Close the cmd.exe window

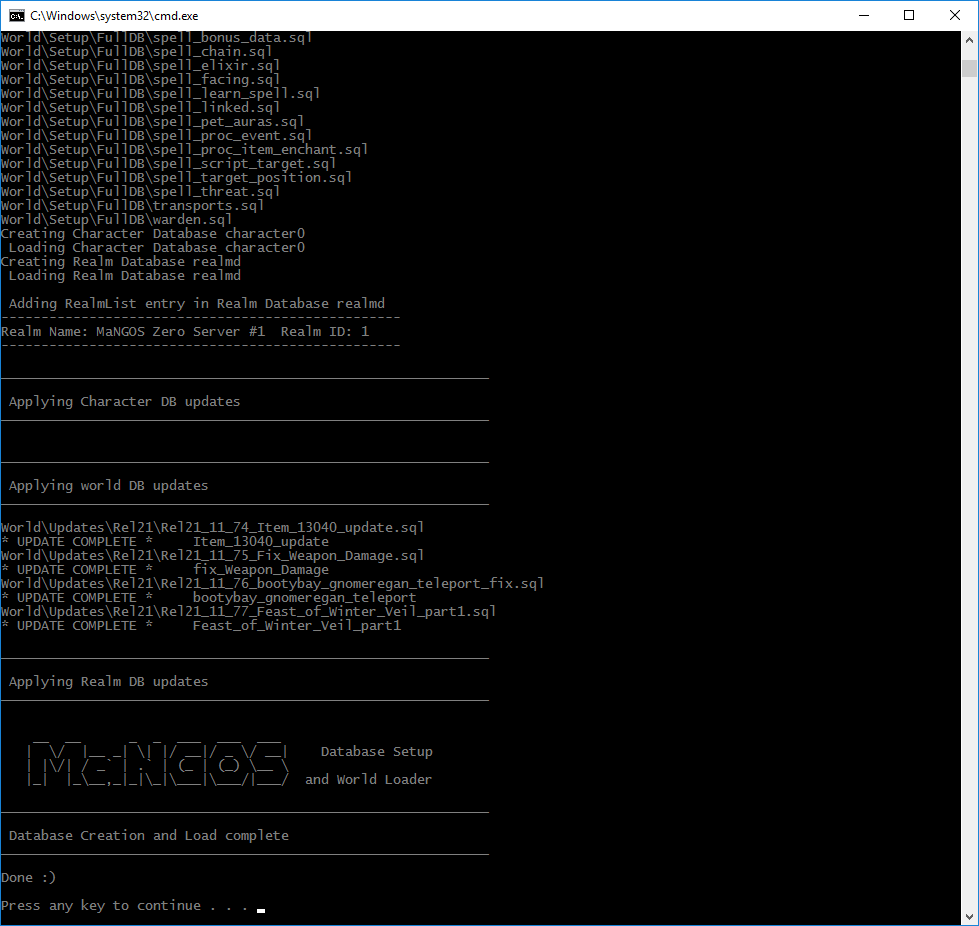[x=955, y=16]
